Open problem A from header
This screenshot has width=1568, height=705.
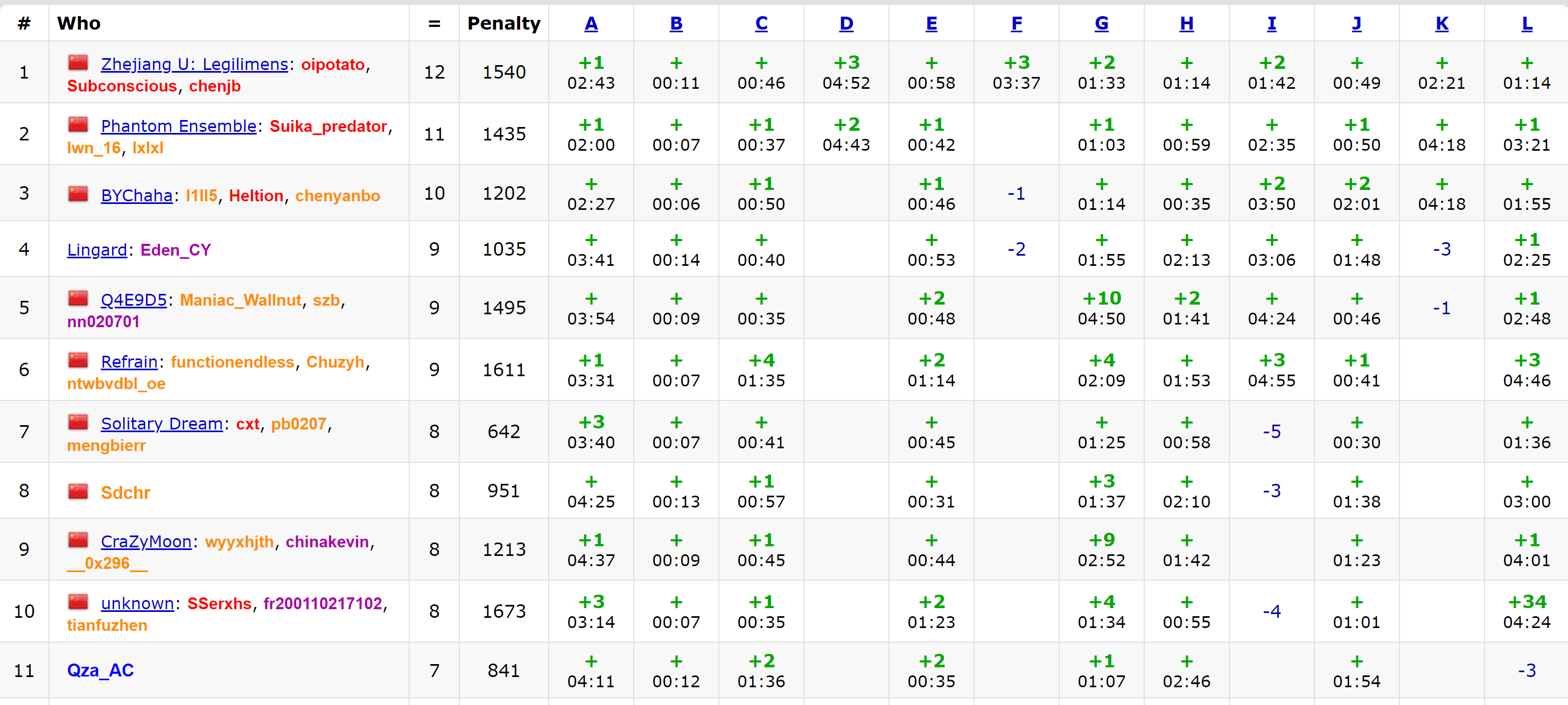pyautogui.click(x=591, y=24)
